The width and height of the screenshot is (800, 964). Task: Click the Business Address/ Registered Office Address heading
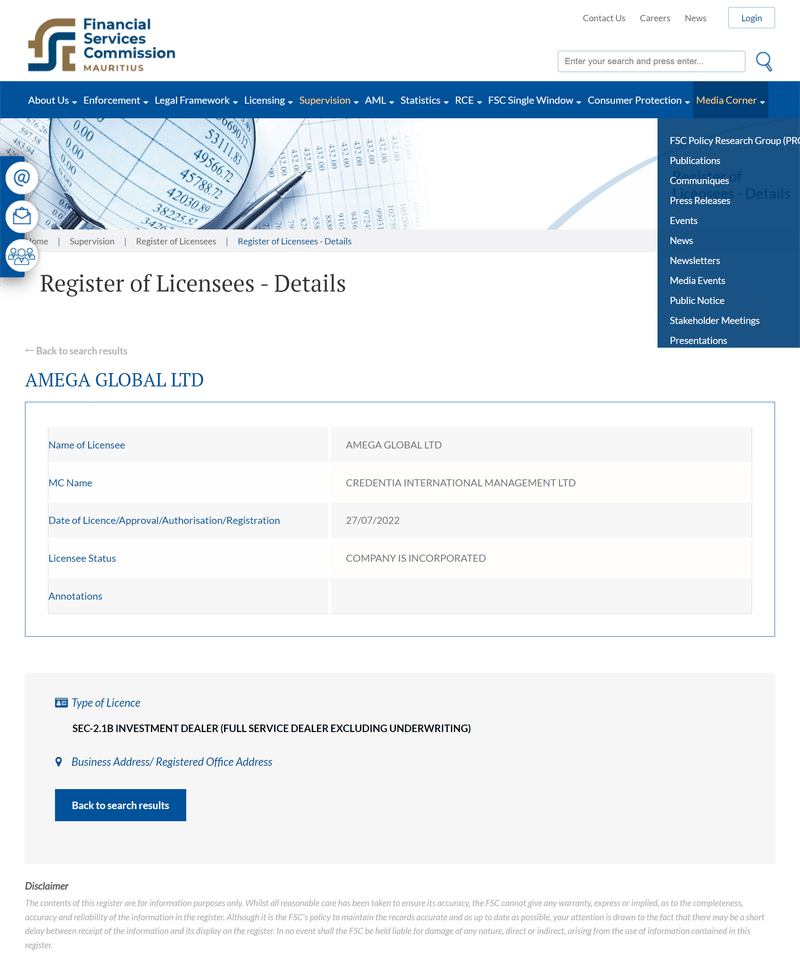coord(172,762)
